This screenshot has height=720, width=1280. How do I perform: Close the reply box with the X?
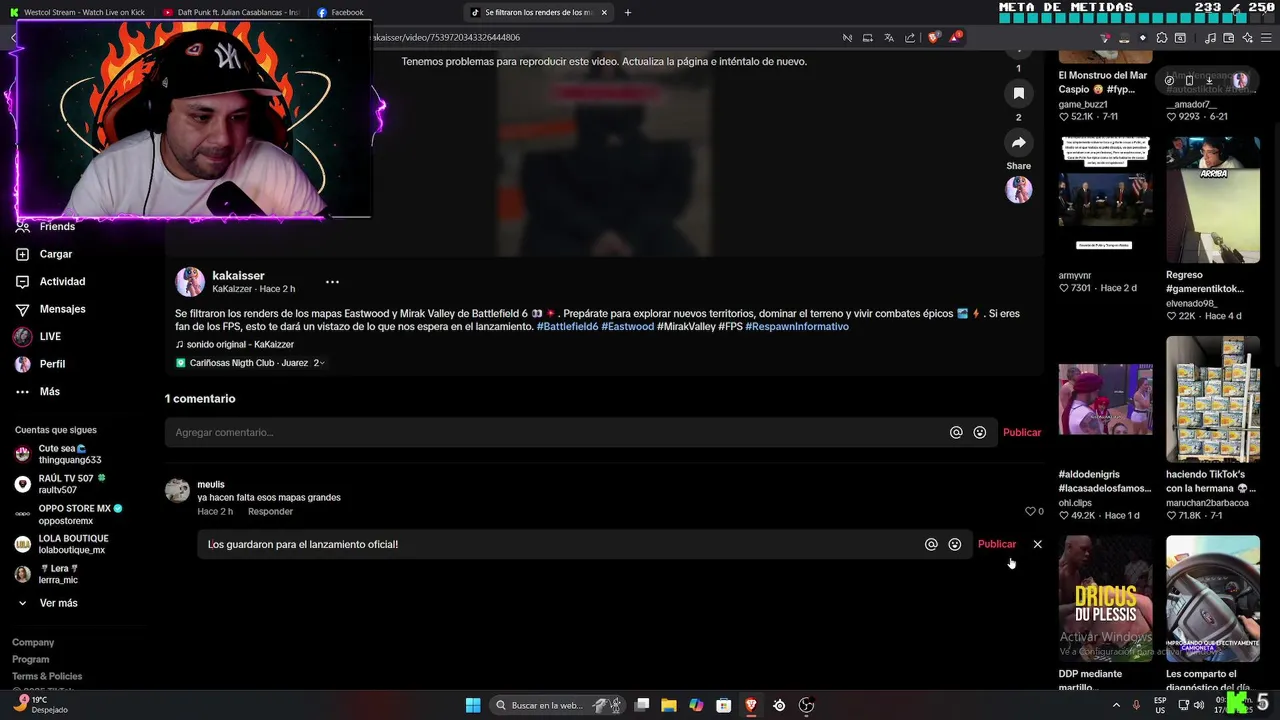(1037, 545)
